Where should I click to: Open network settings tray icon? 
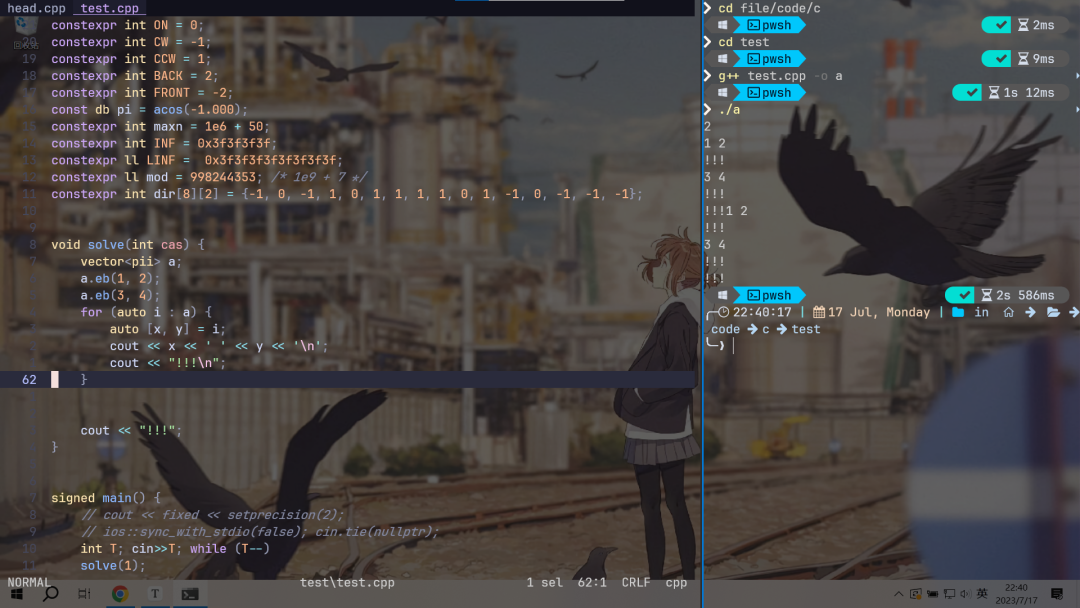[949, 594]
